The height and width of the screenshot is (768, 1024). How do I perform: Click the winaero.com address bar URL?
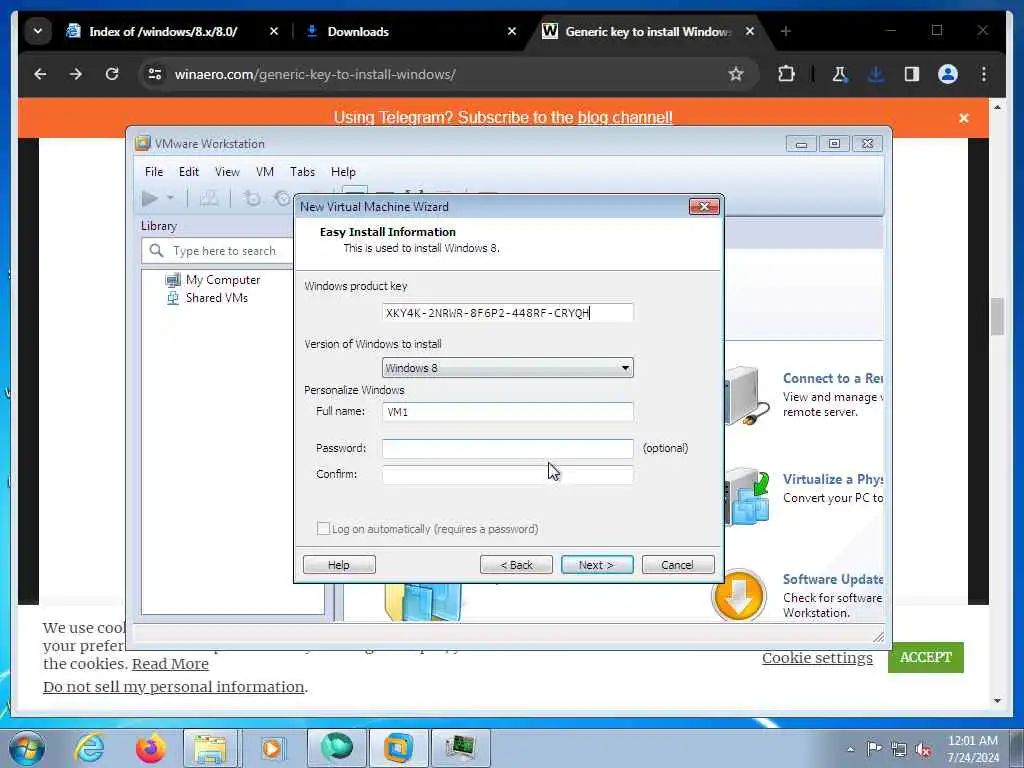[315, 74]
